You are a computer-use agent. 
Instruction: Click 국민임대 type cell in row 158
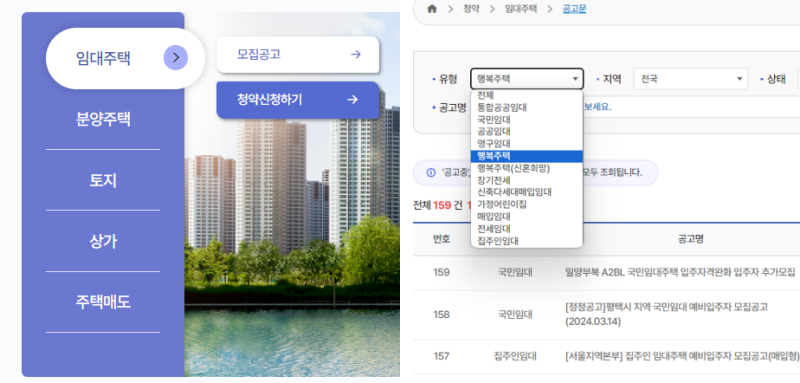tap(515, 315)
